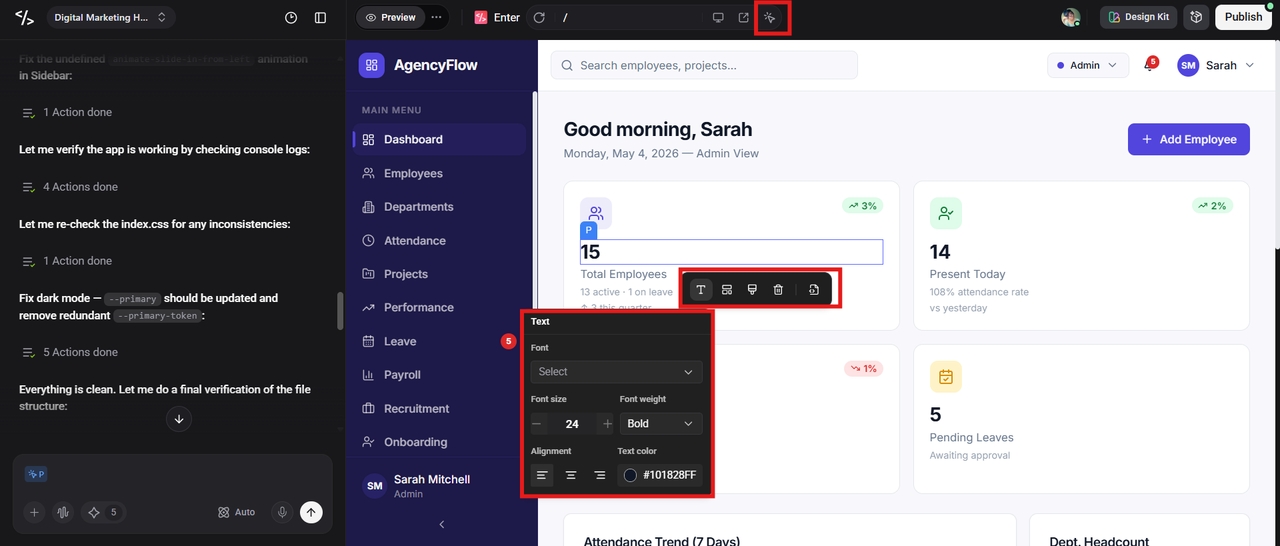The width and height of the screenshot is (1280, 546).
Task: Jump to latest message with down arrow
Action: (179, 419)
